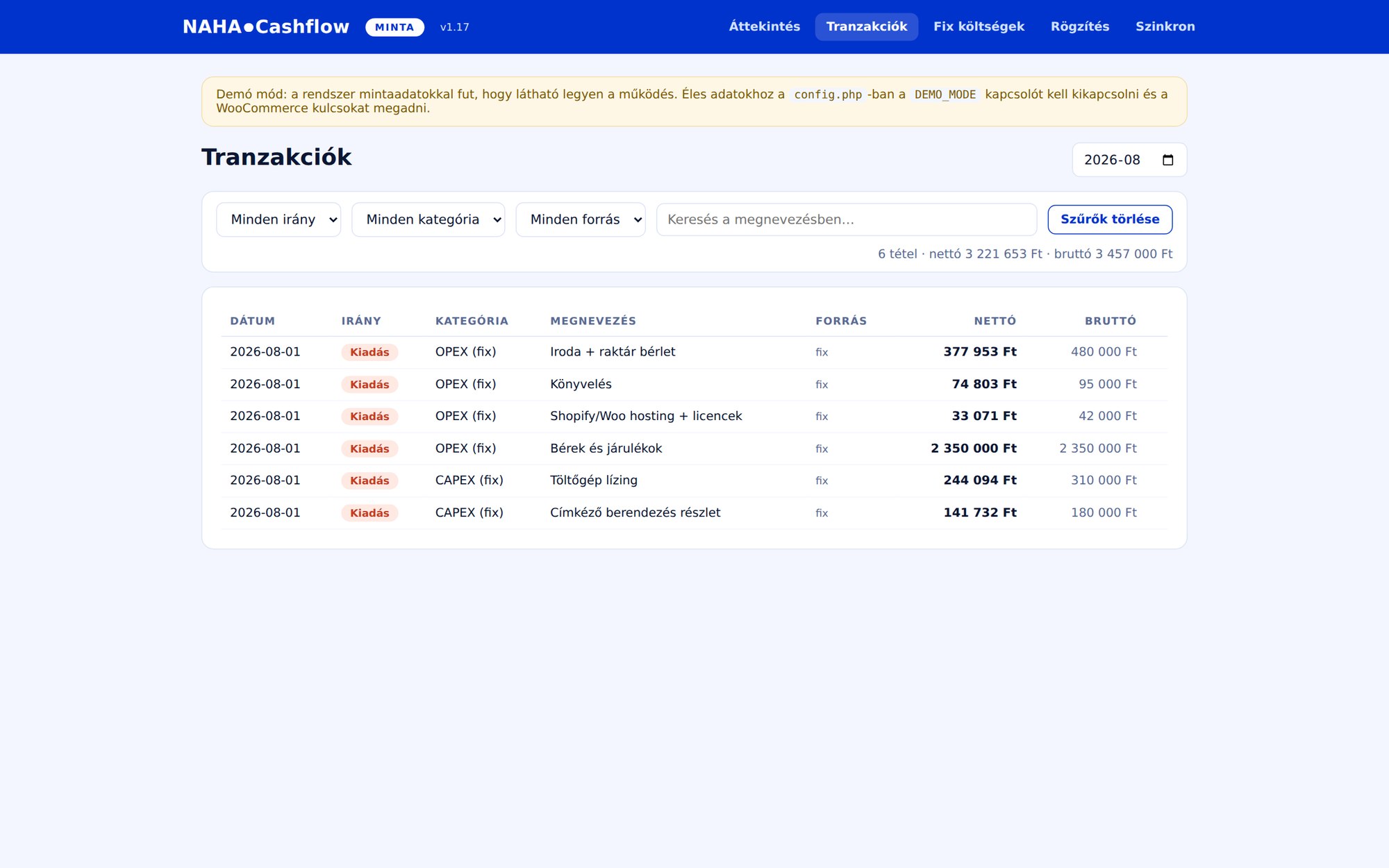Click the IRÁNY column header
The image size is (1389, 868).
360,321
